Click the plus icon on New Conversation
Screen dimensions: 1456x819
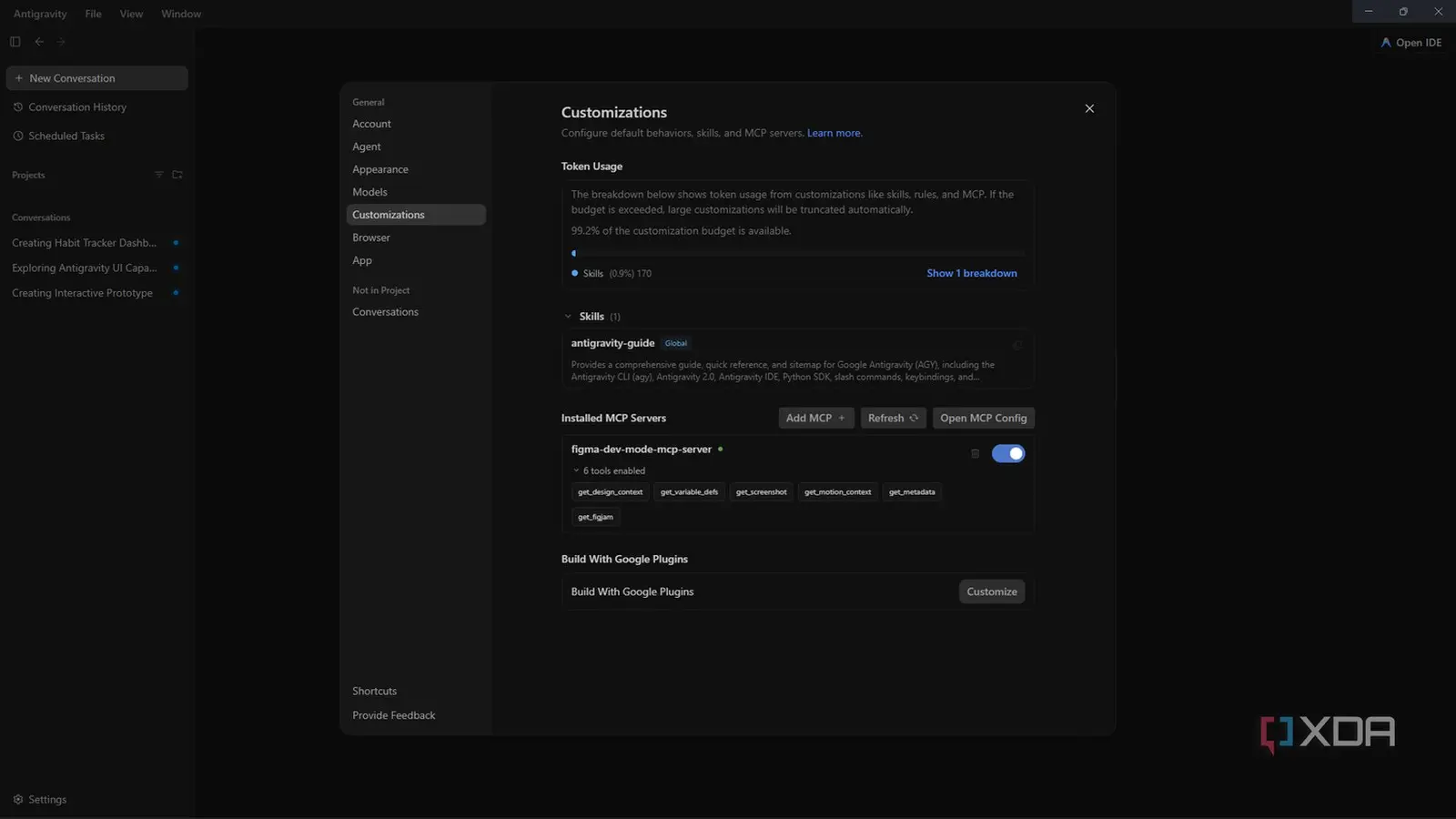[x=19, y=78]
